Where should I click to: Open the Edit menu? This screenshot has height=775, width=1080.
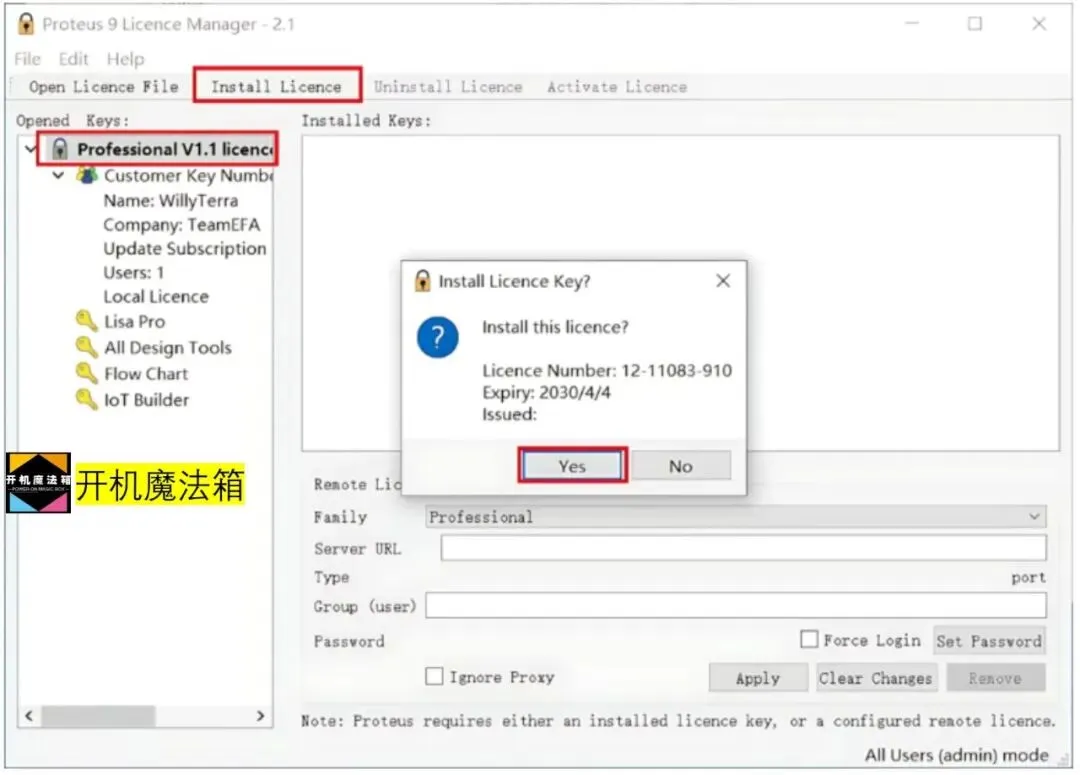(x=73, y=59)
